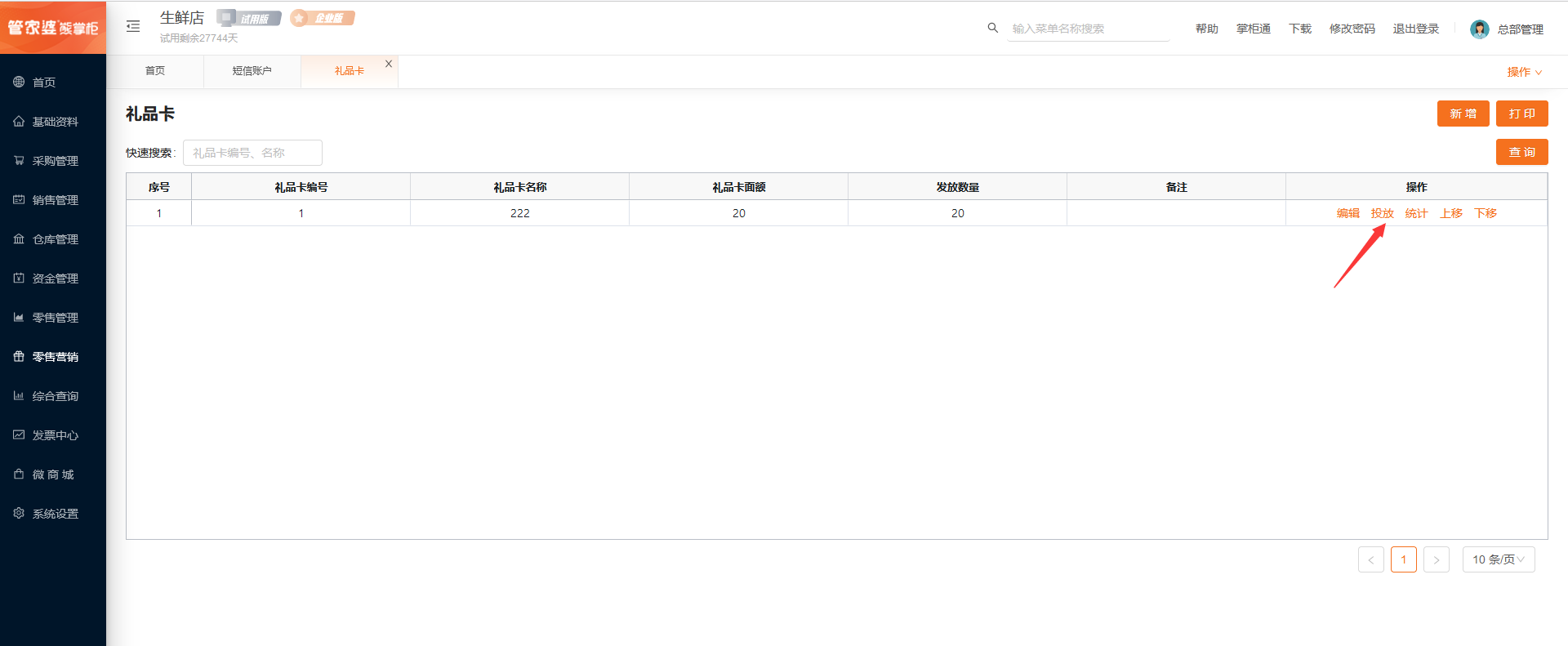Click the 综合查询 bar chart icon
The image size is (1568, 646).
coord(19,395)
